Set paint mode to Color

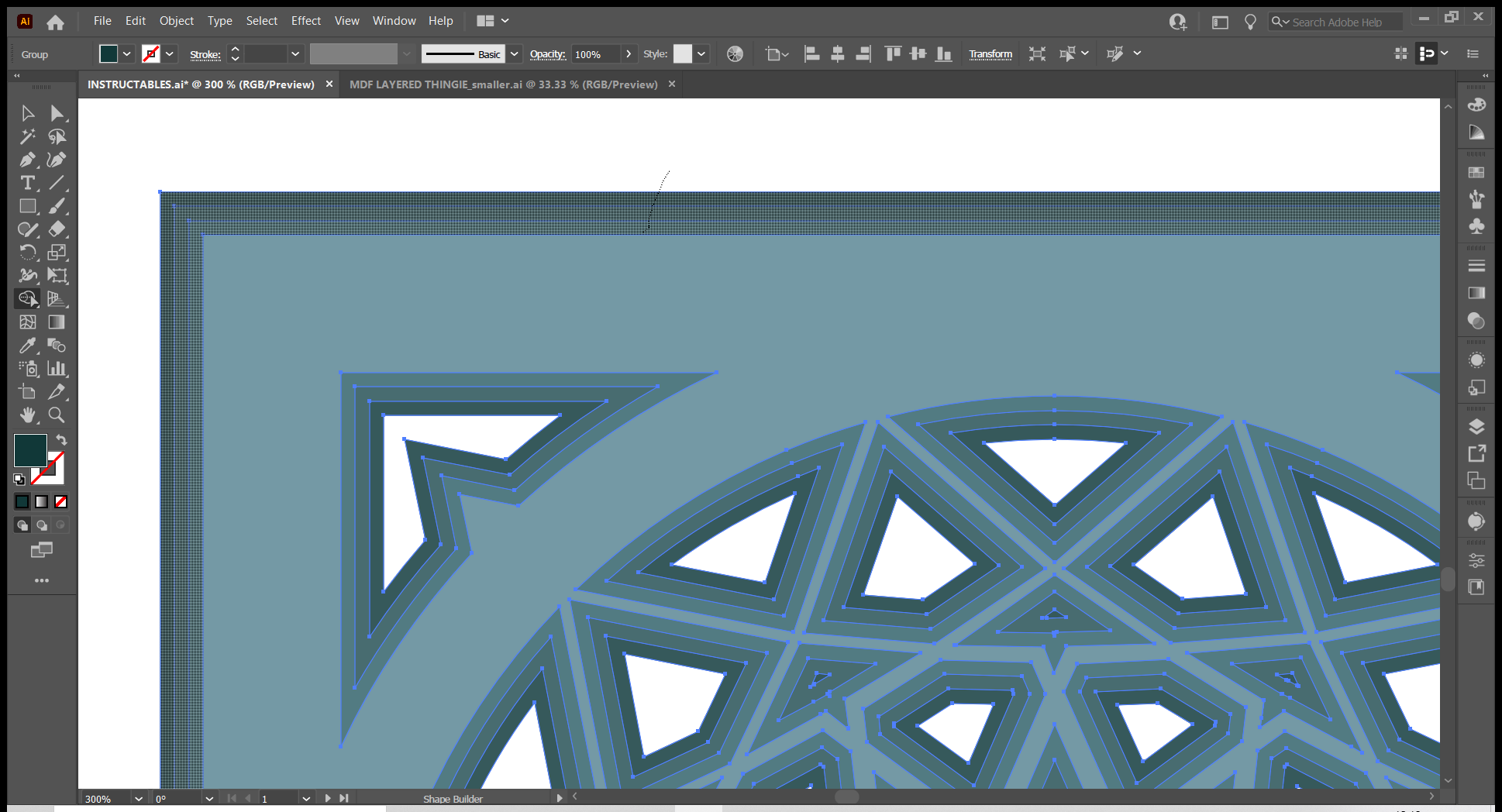22,502
